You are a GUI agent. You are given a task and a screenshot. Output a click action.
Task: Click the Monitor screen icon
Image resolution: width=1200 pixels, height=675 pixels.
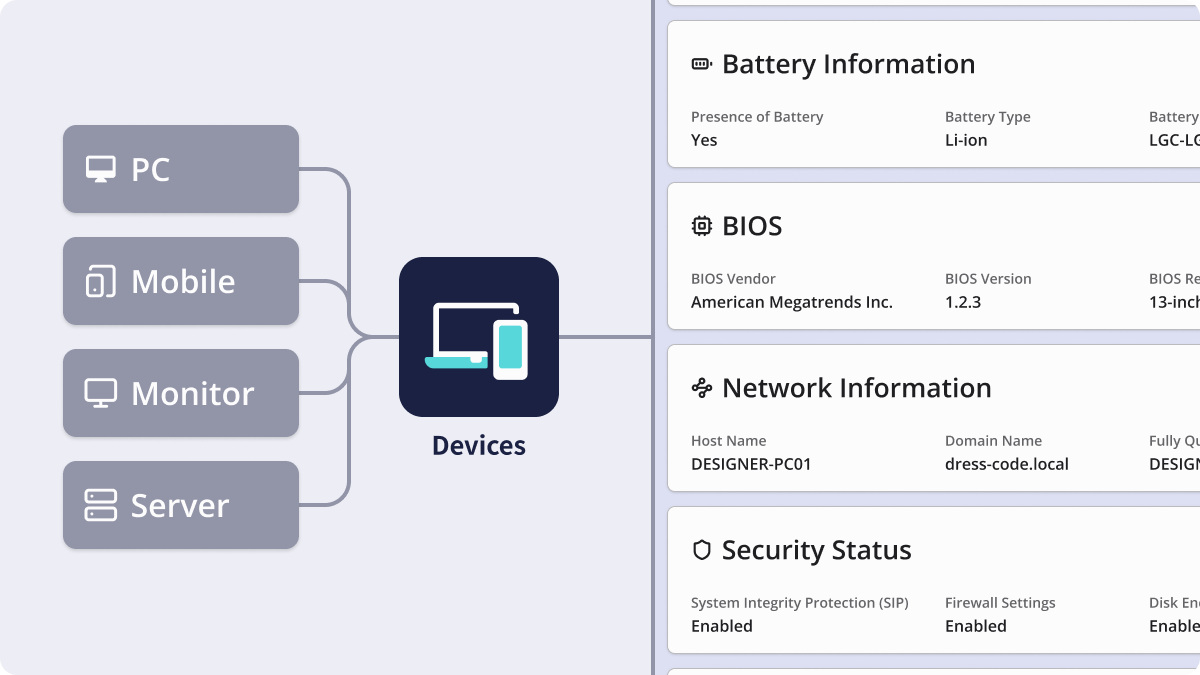(x=100, y=393)
